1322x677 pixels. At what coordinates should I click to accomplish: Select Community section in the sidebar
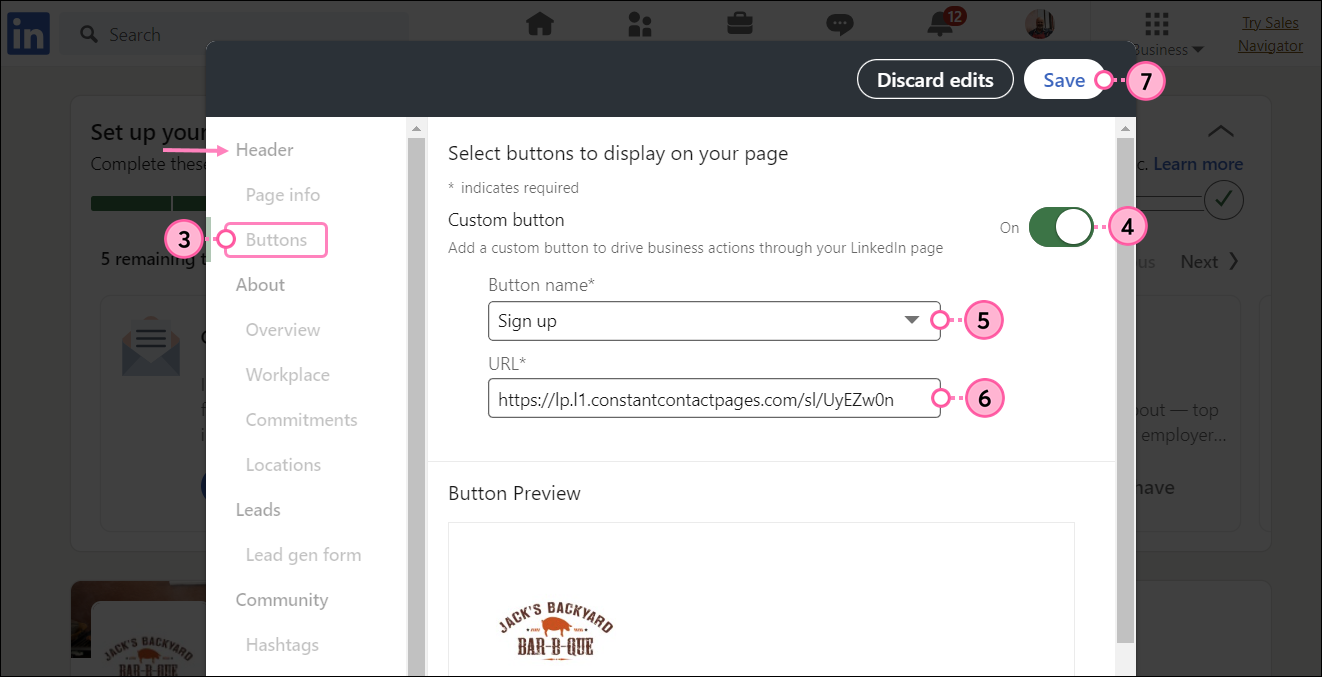[x=282, y=600]
